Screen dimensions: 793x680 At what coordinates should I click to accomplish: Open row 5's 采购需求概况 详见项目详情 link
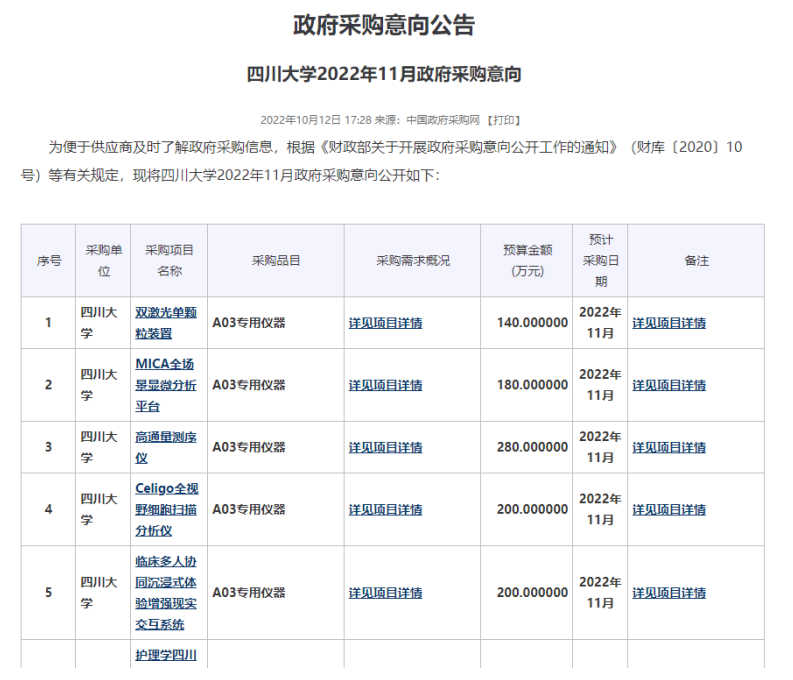tap(385, 593)
